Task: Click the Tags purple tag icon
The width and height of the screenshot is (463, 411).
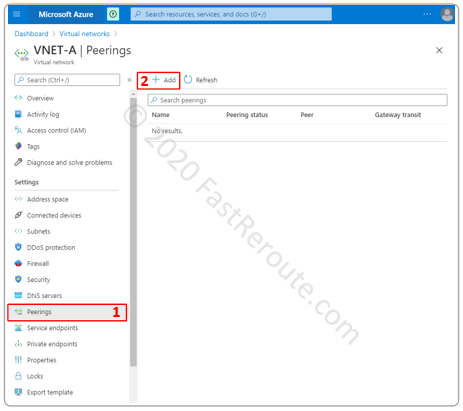Action: point(18,146)
